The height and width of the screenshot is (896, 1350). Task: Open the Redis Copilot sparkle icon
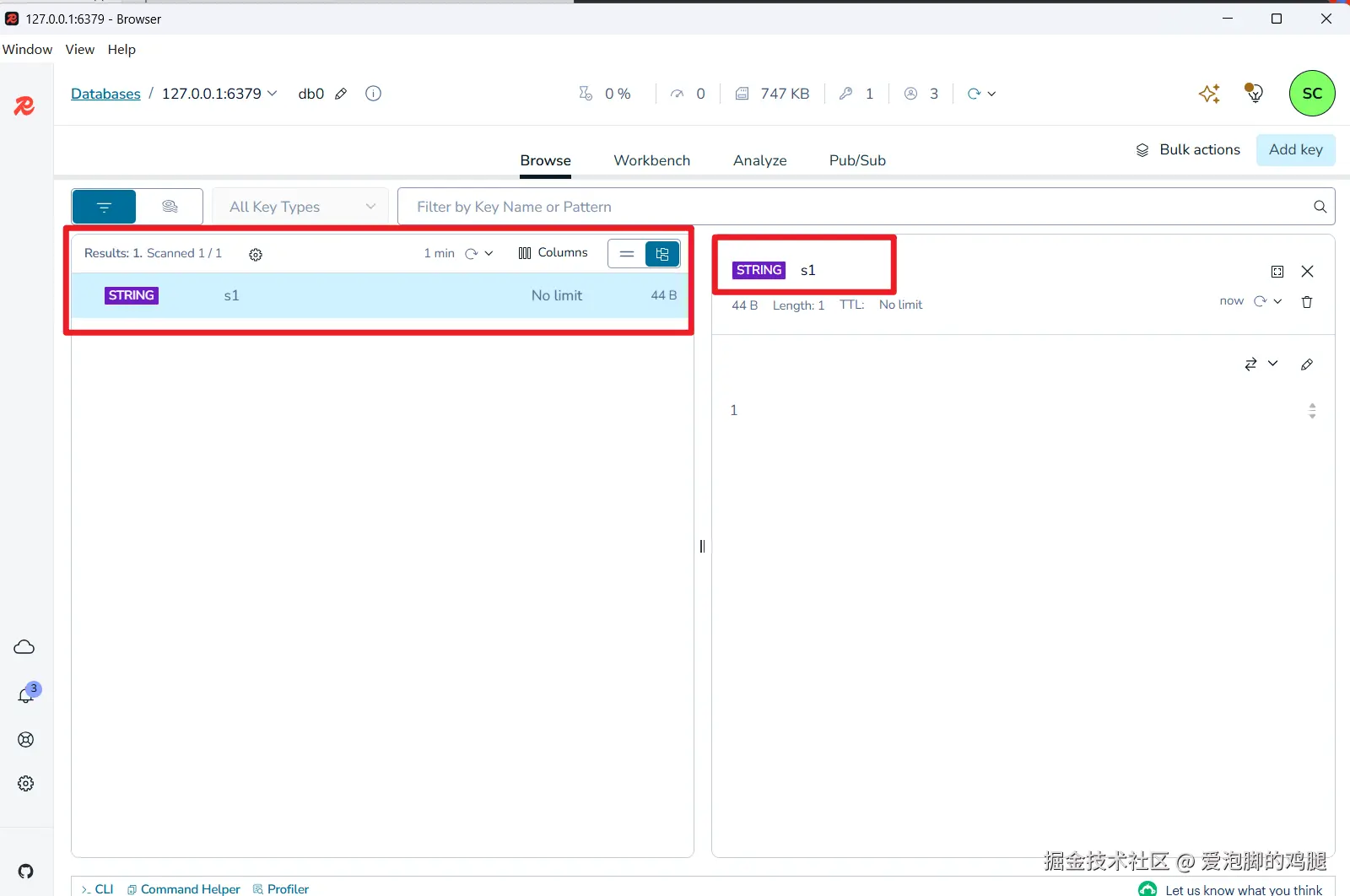pos(1209,94)
